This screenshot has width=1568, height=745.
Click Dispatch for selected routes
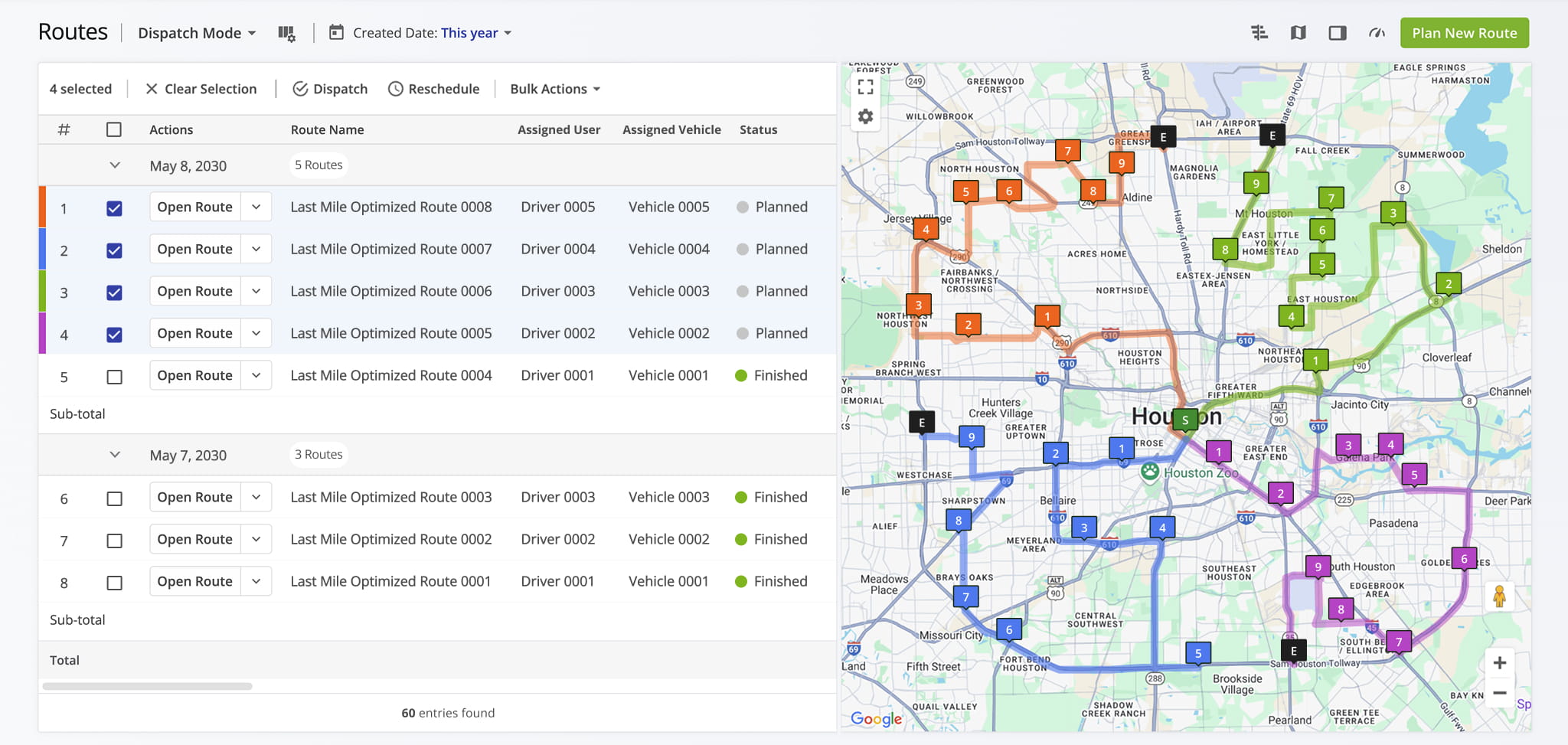point(330,89)
